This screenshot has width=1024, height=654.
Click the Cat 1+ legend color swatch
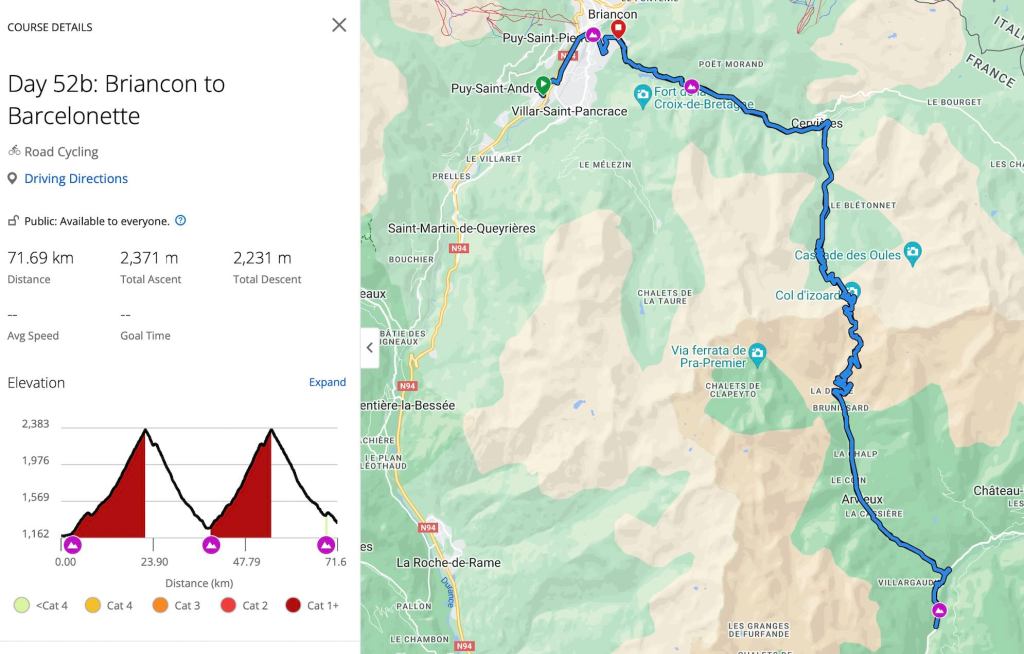294,605
